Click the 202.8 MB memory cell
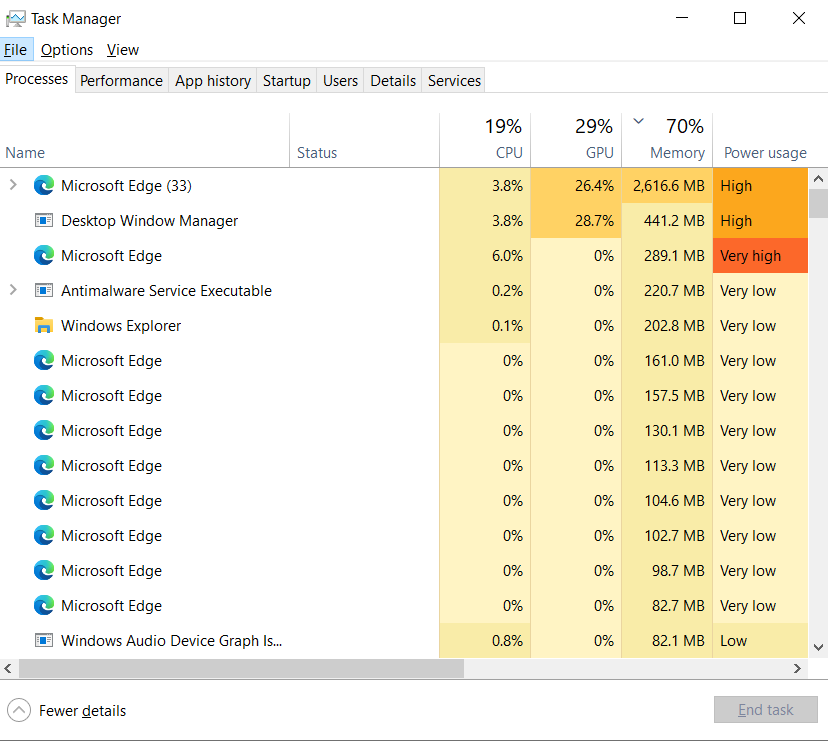 (x=667, y=325)
